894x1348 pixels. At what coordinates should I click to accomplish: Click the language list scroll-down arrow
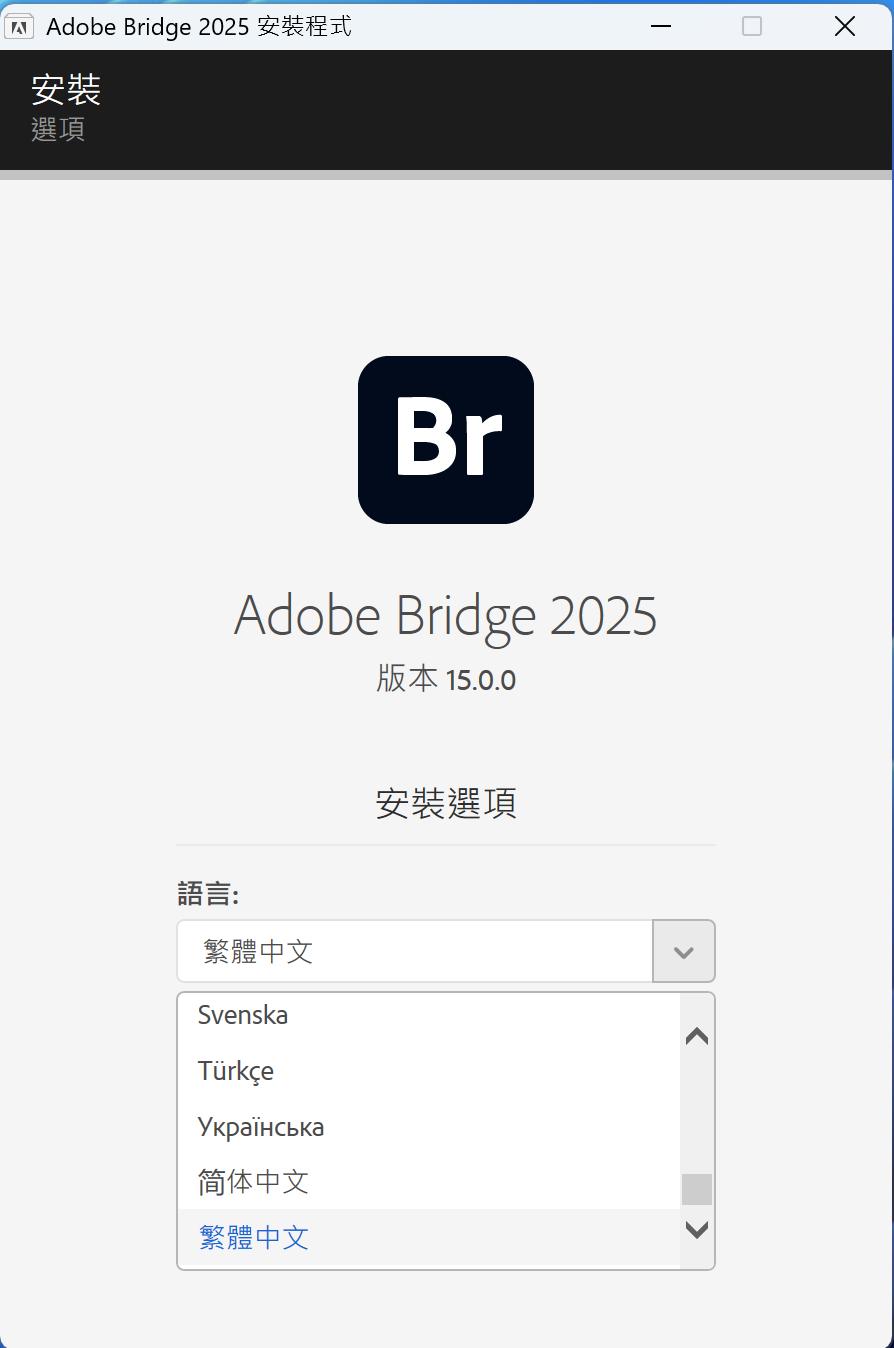tap(697, 1229)
